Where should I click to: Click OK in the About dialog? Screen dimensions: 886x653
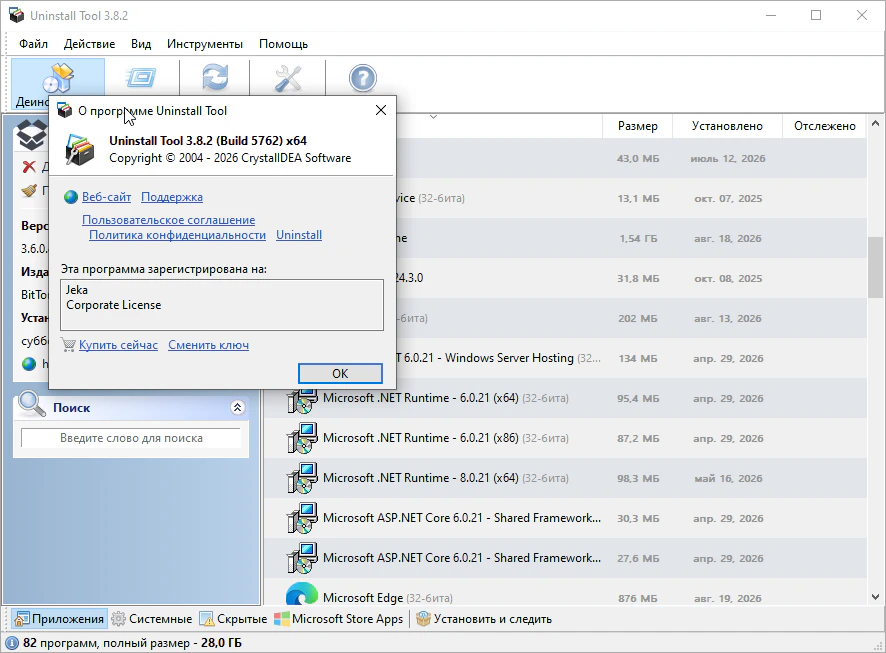pyautogui.click(x=340, y=373)
